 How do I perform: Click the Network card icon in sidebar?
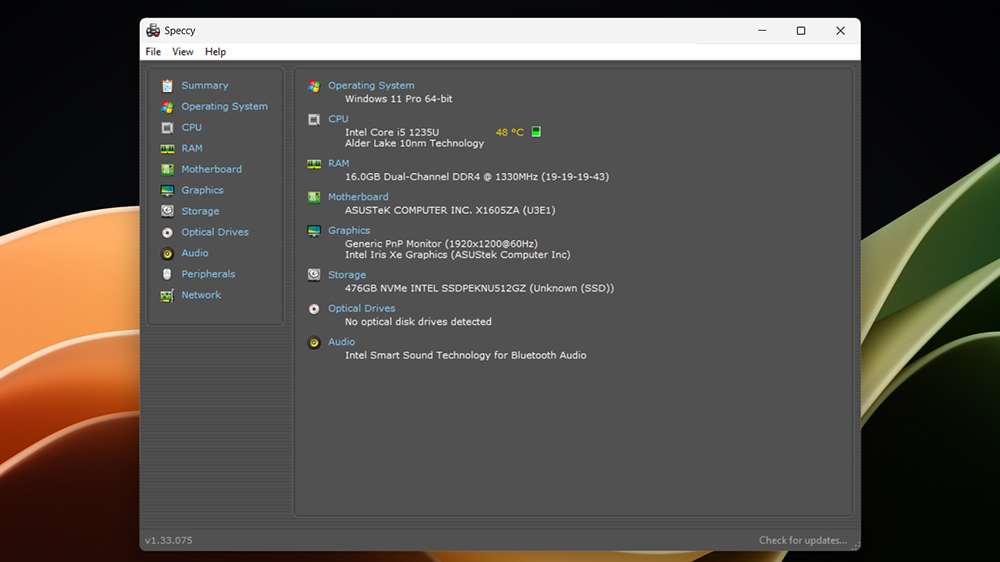(167, 295)
